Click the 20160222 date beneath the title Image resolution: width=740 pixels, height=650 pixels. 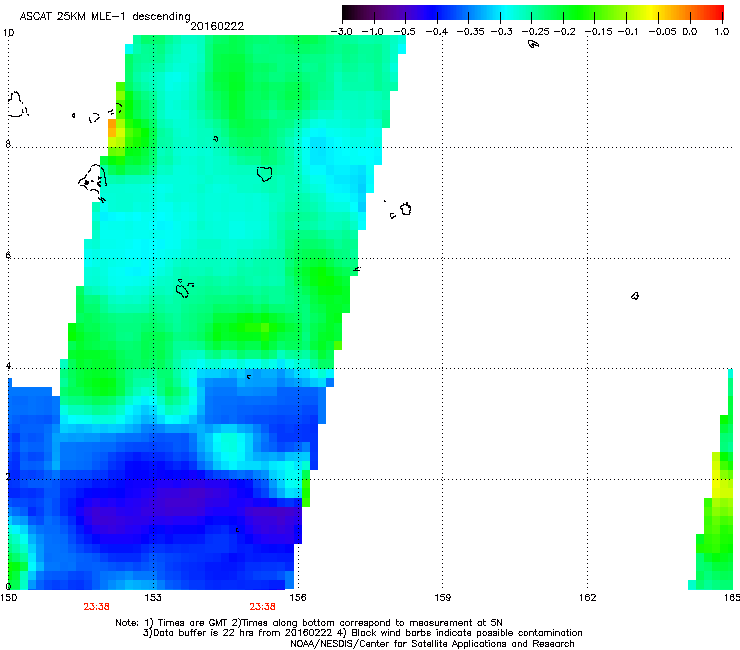(217, 26)
